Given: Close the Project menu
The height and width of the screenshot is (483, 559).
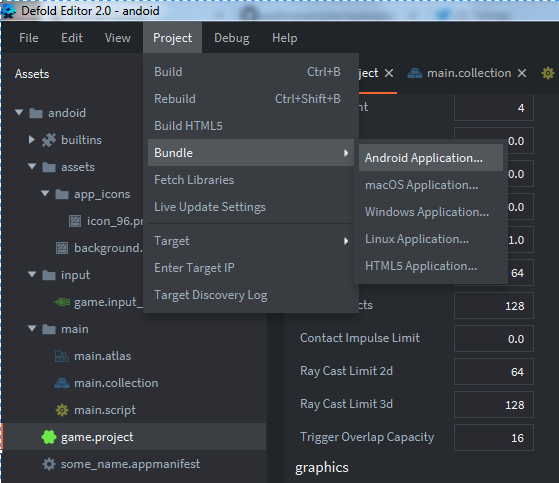Looking at the screenshot, I should pos(173,38).
